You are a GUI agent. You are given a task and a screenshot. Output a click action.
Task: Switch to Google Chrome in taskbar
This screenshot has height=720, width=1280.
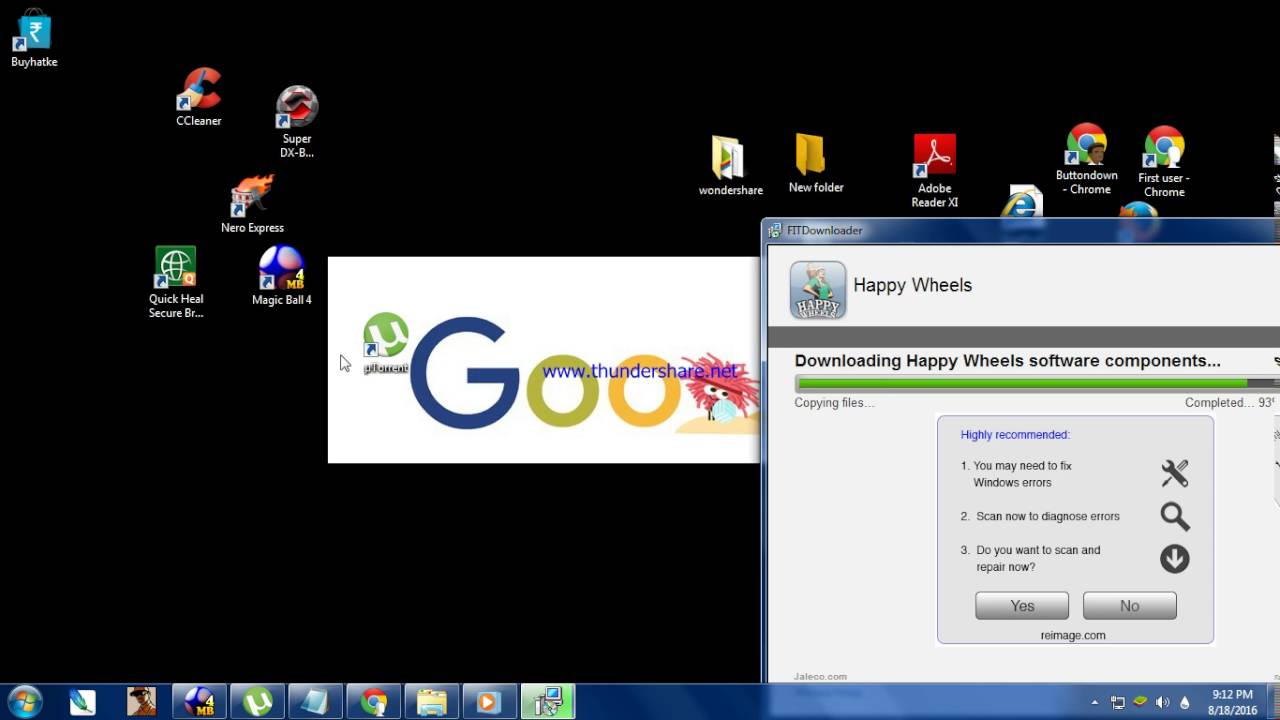point(374,702)
